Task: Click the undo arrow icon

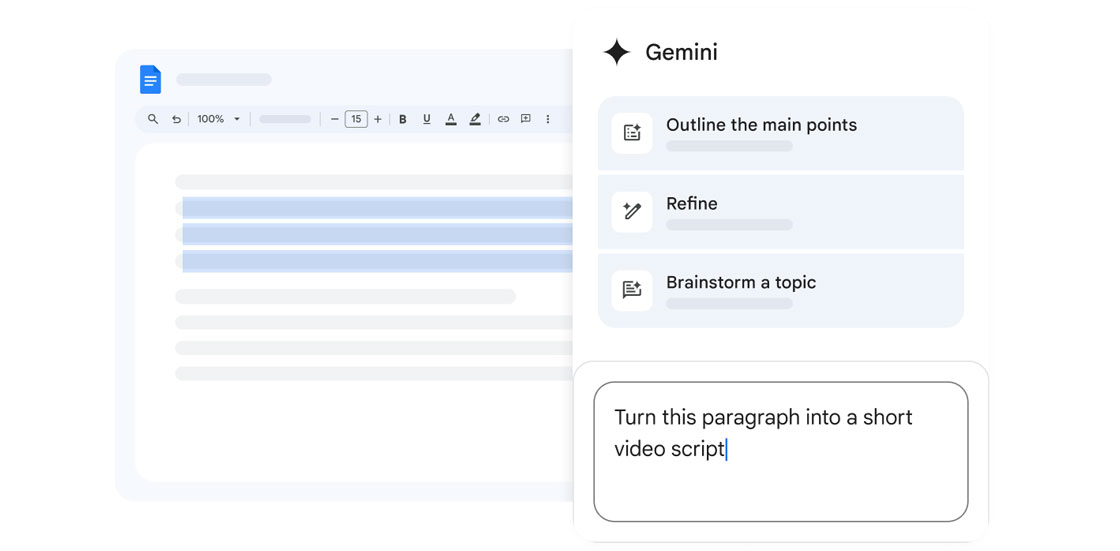Action: [x=176, y=119]
